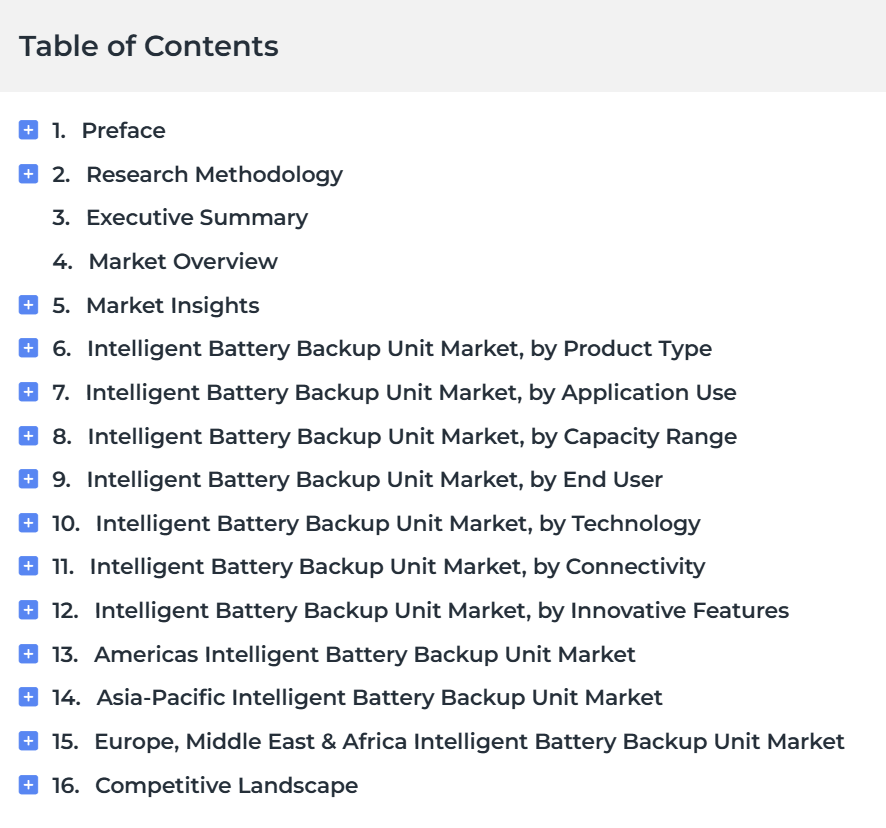Viewport: 886px width, 828px height.
Task: Expand the Americas market section plus icon
Action: point(28,654)
